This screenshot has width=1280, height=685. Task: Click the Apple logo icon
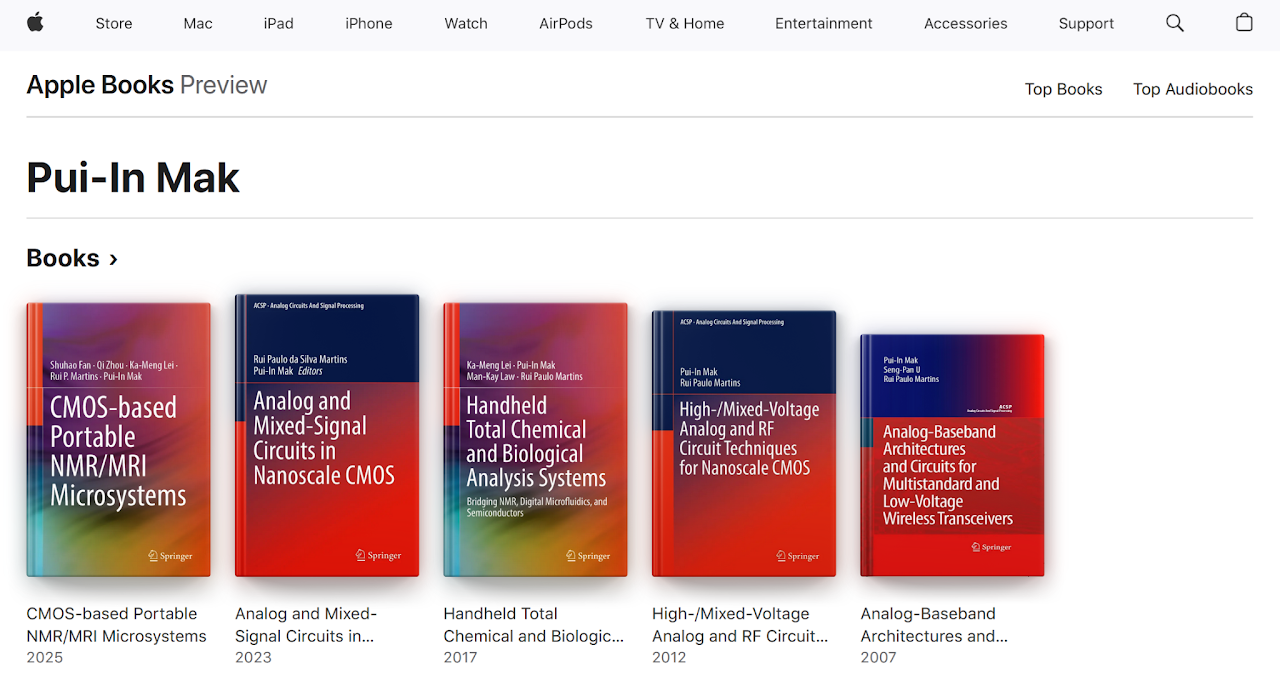tap(35, 23)
